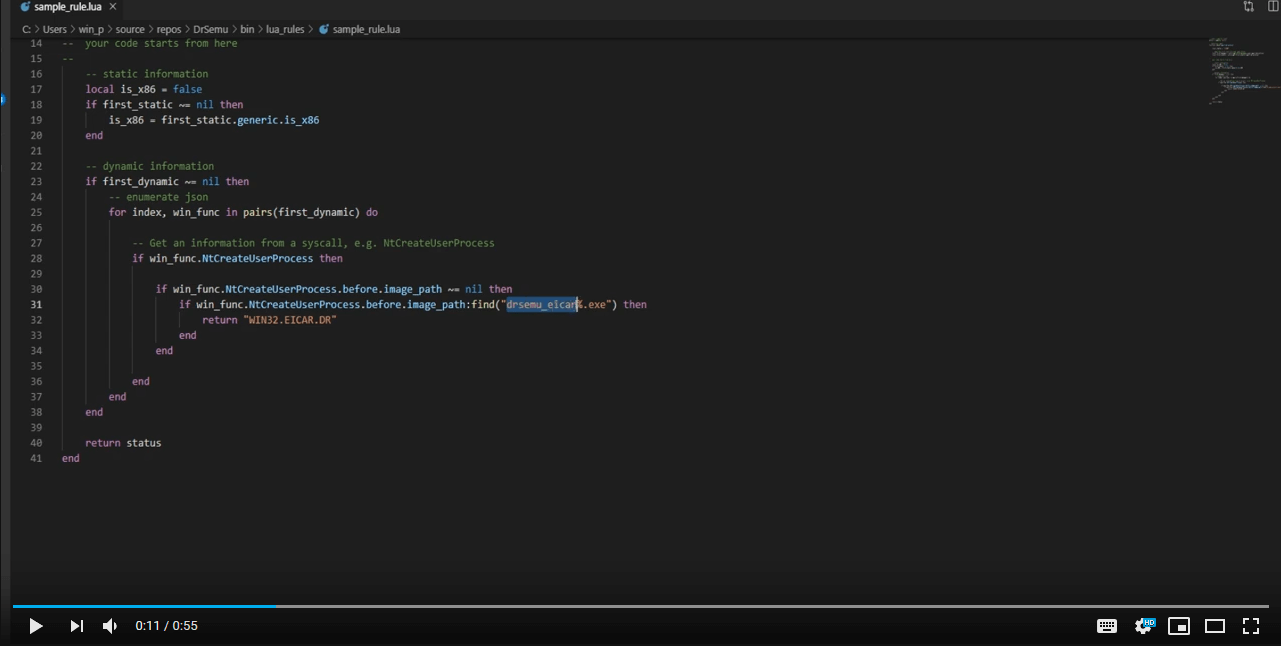
Task: Open video quality settings gear
Action: (x=1143, y=626)
